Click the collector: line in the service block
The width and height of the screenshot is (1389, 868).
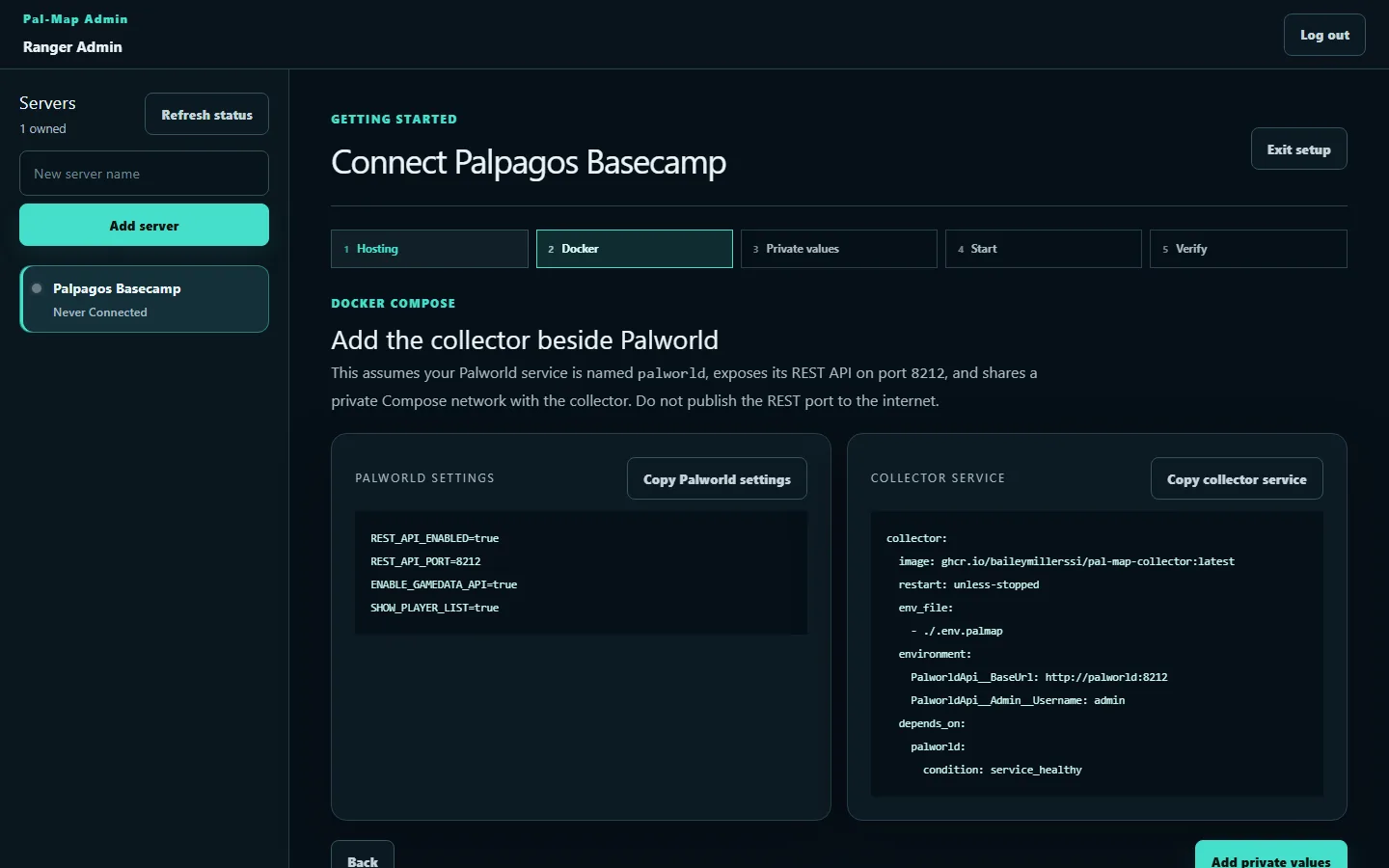[x=916, y=538]
